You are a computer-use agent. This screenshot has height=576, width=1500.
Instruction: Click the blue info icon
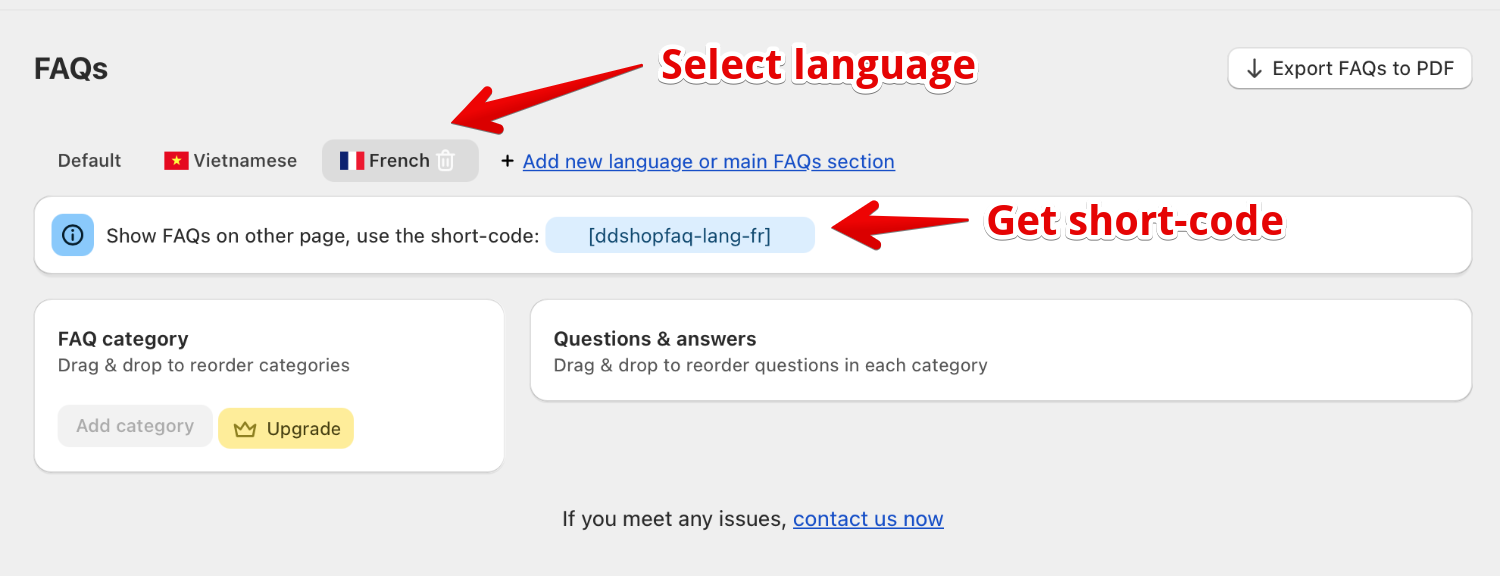click(73, 235)
